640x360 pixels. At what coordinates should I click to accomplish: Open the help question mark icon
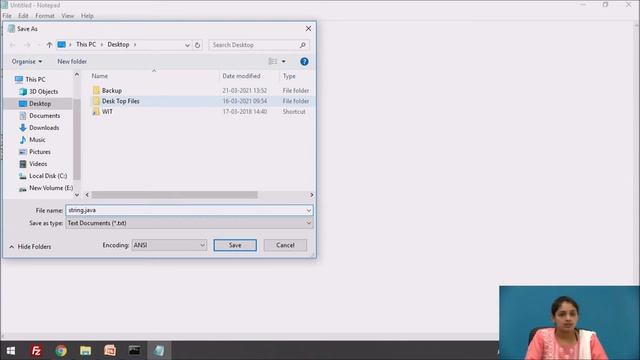pyautogui.click(x=304, y=62)
